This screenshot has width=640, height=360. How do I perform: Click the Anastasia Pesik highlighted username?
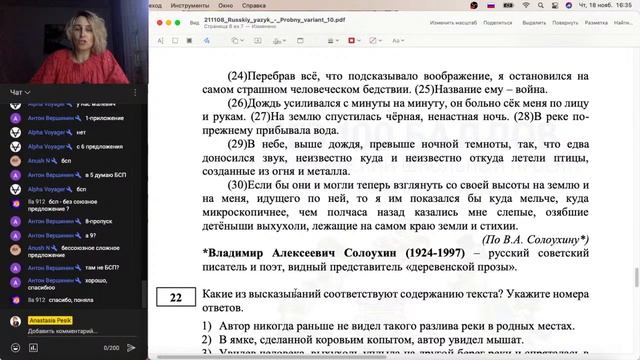click(50, 320)
